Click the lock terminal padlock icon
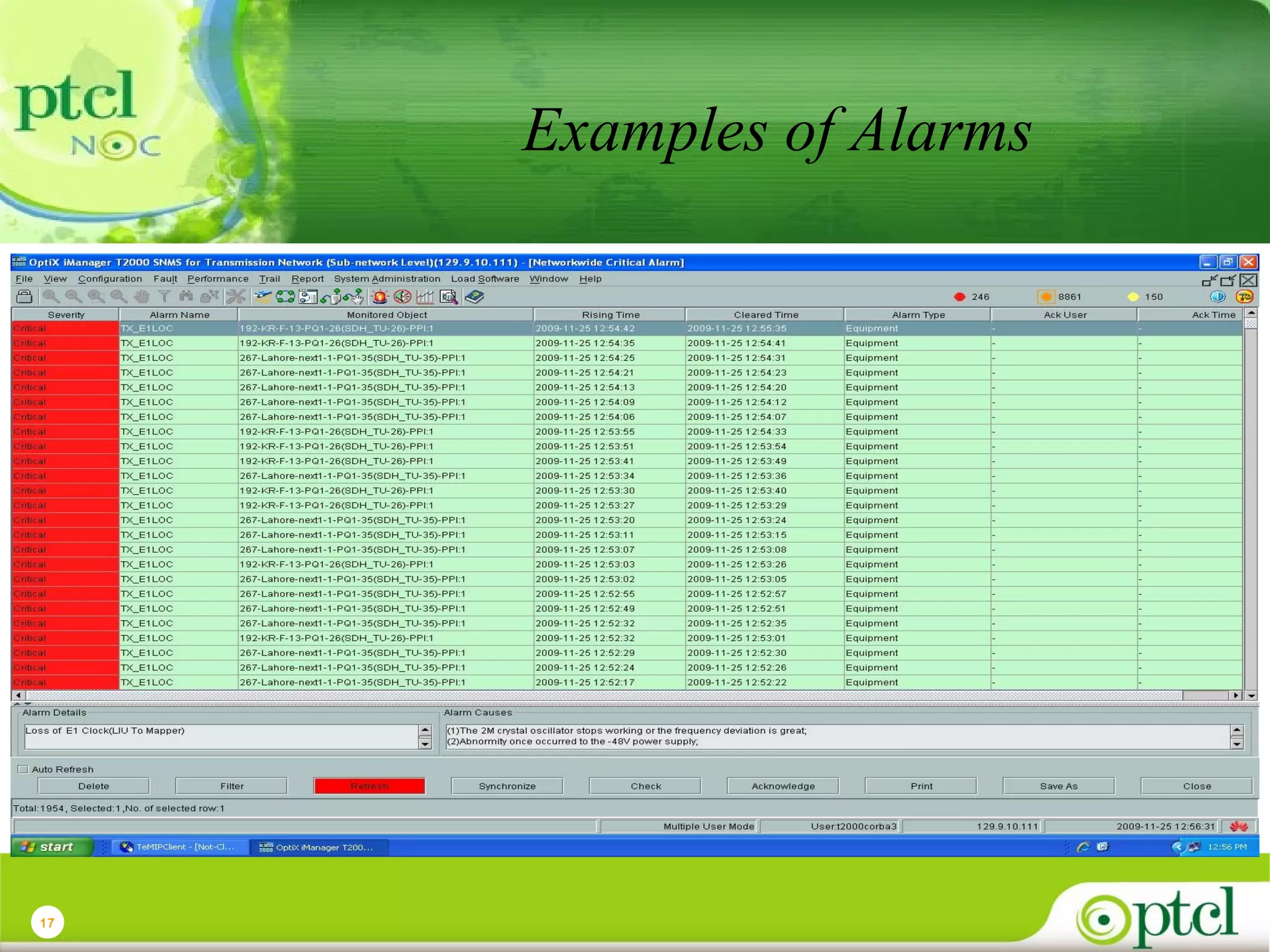Image resolution: width=1270 pixels, height=952 pixels. pyautogui.click(x=24, y=297)
